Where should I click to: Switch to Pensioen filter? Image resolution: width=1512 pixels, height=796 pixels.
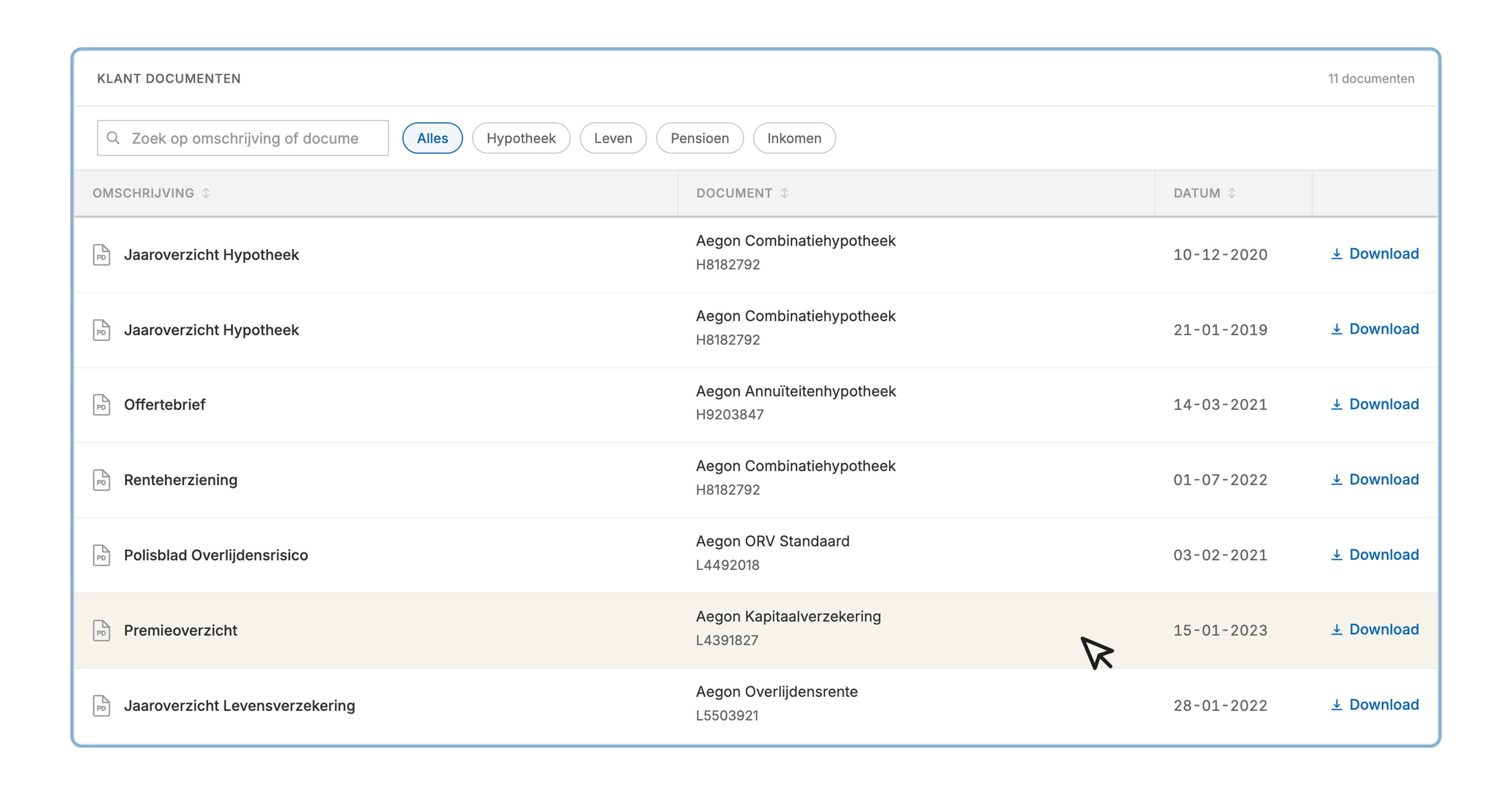pos(700,138)
